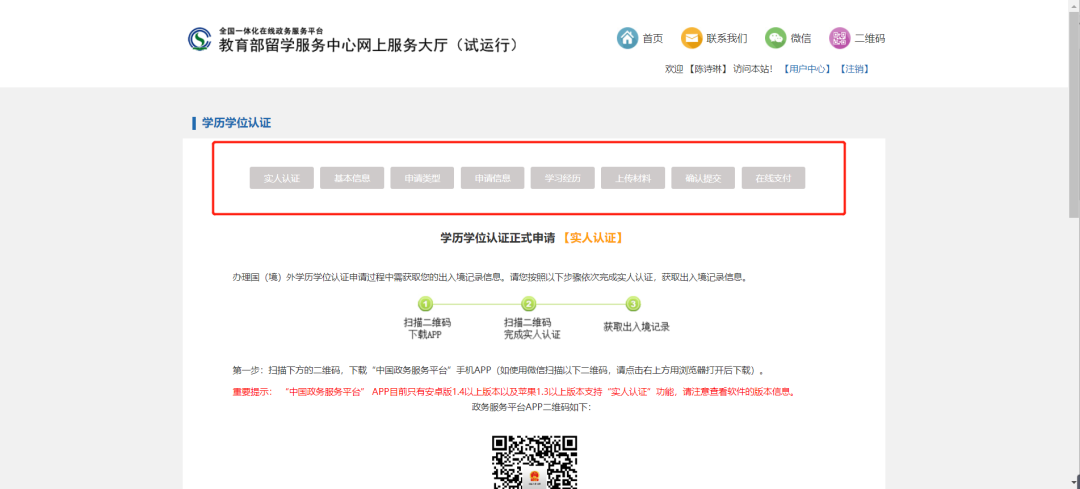Select the 上传材料 step tab
1080x489 pixels.
click(633, 178)
